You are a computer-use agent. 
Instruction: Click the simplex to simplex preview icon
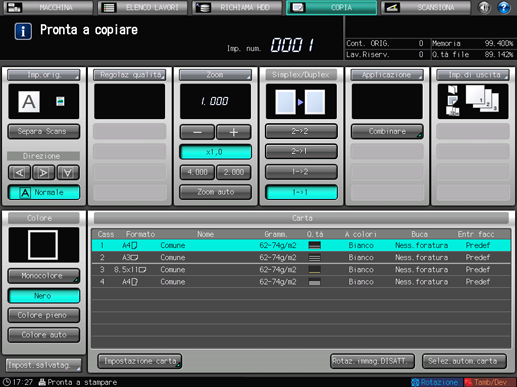(x=301, y=102)
